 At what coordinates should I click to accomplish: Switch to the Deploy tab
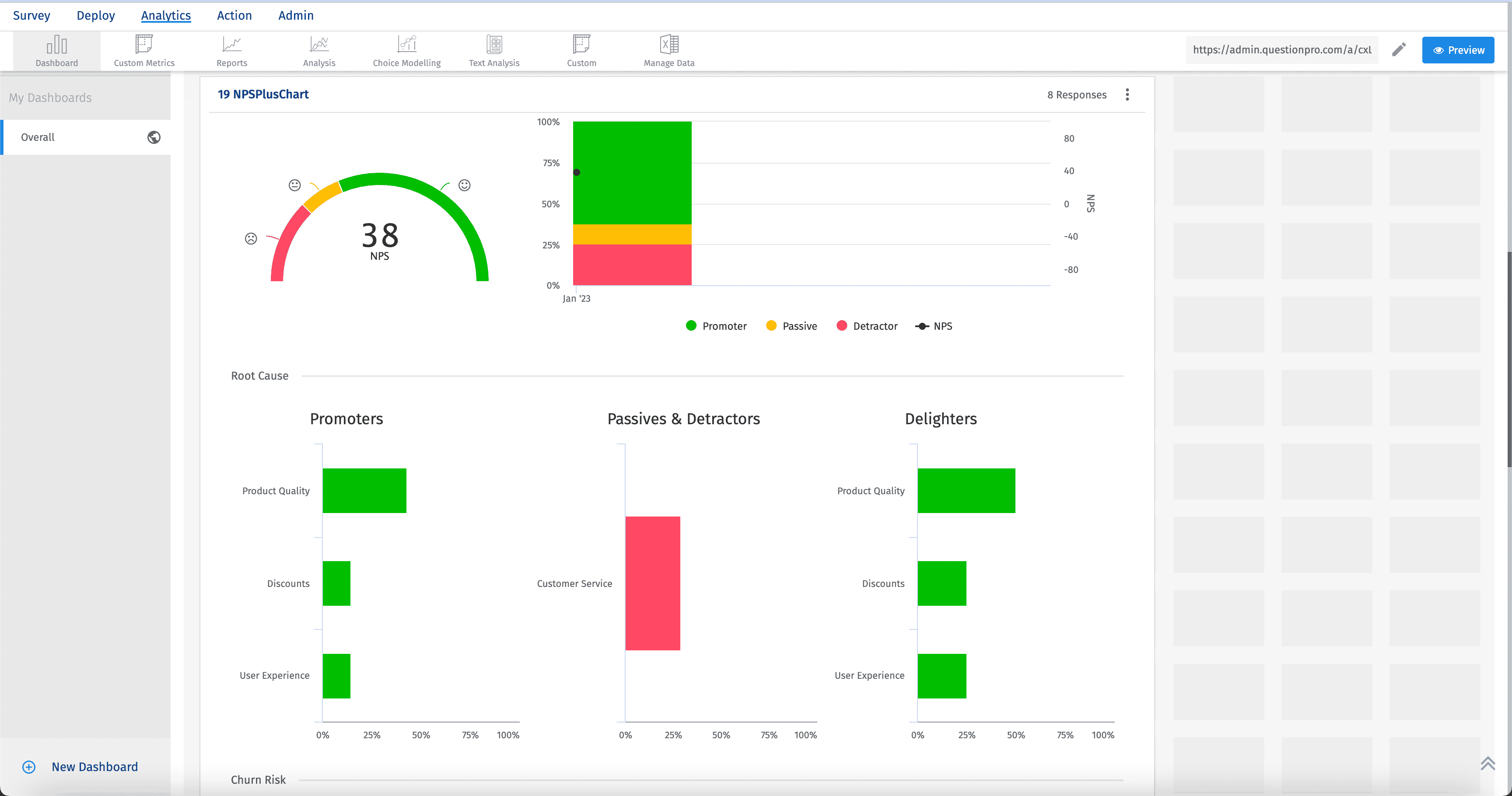(96, 16)
